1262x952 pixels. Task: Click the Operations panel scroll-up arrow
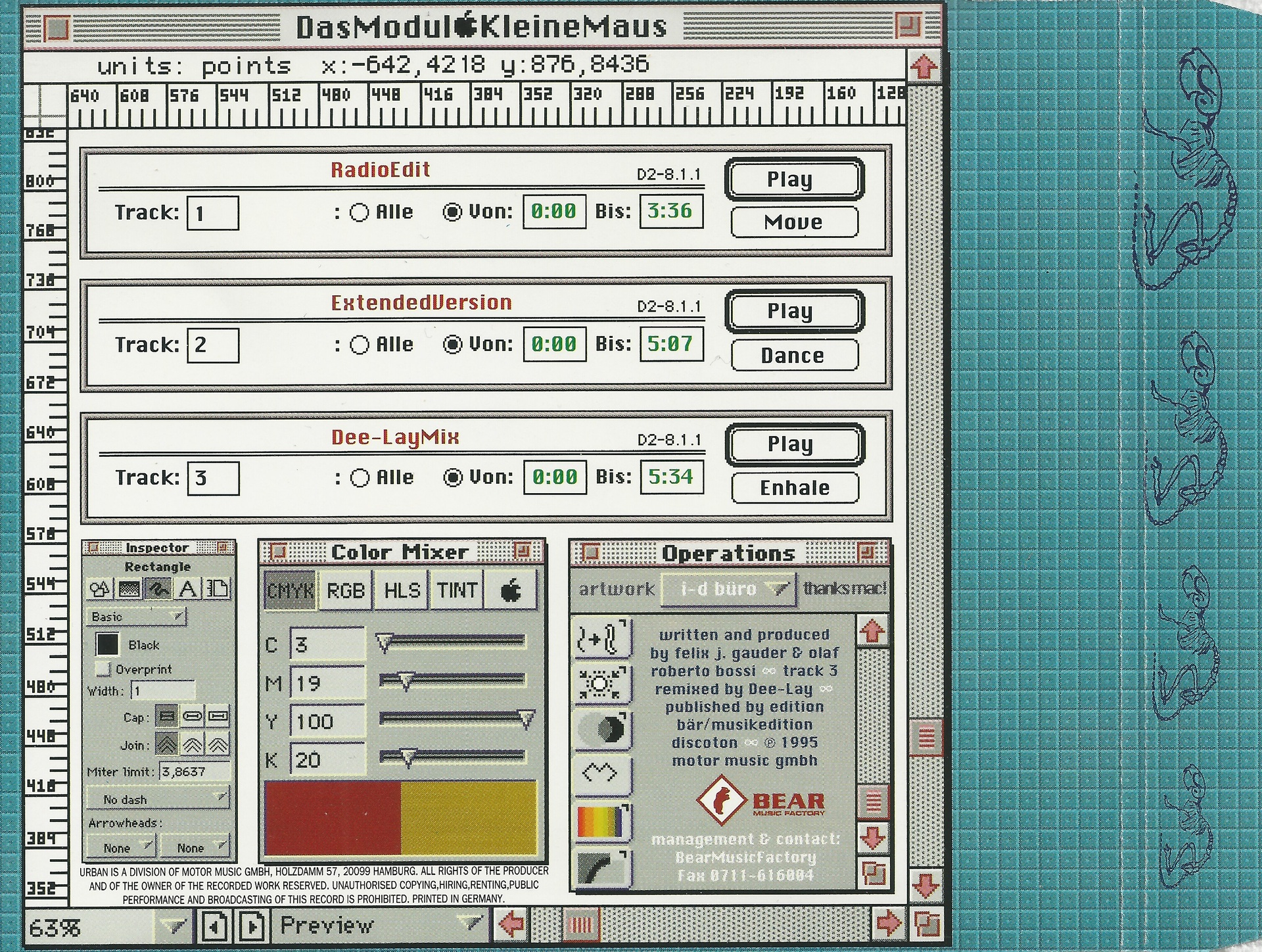873,632
